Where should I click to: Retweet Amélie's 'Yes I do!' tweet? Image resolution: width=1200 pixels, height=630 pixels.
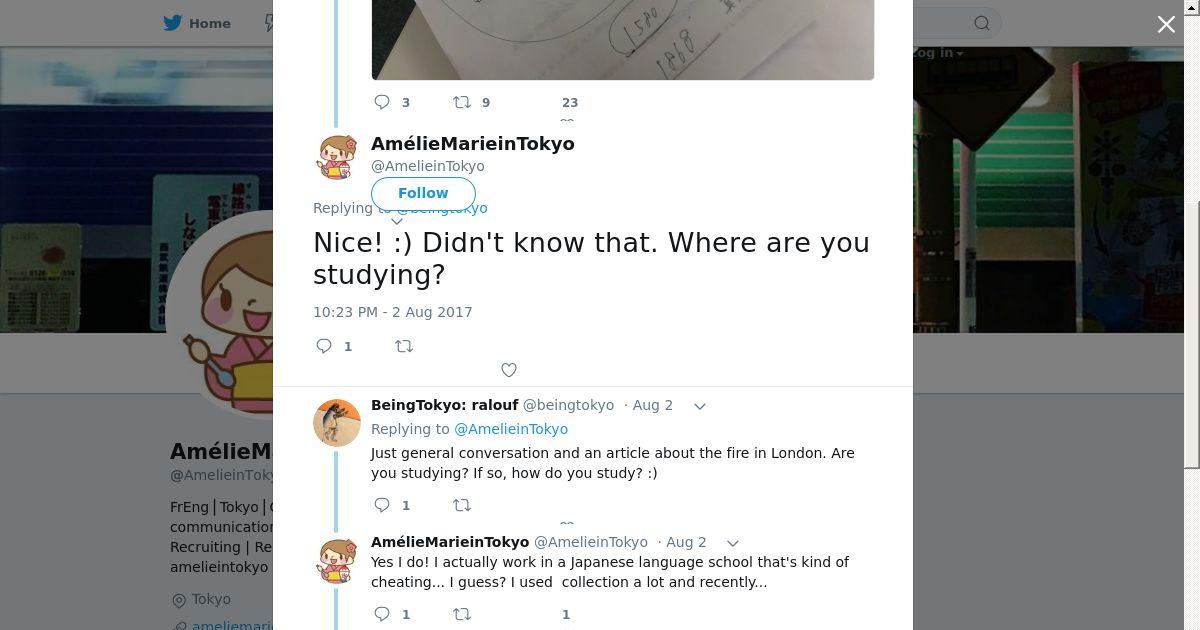click(x=462, y=614)
